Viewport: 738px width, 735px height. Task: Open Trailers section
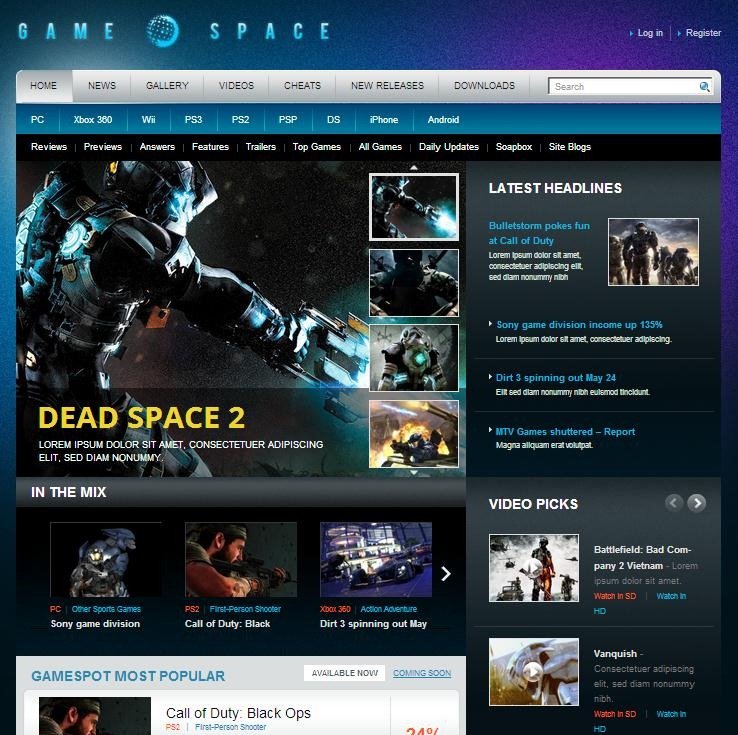click(261, 147)
